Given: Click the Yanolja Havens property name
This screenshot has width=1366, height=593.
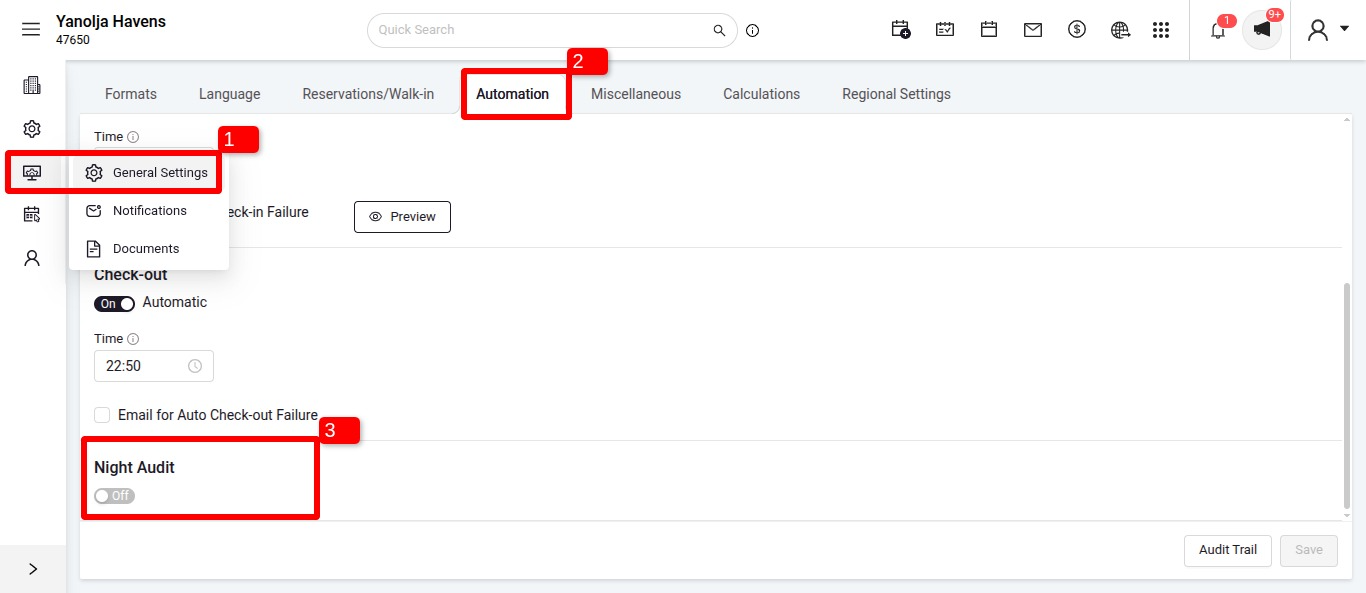Looking at the screenshot, I should 111,22.
